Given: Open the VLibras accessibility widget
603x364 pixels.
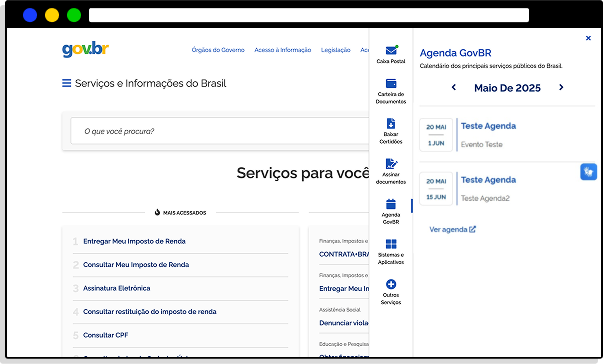Looking at the screenshot, I should pos(588,172).
